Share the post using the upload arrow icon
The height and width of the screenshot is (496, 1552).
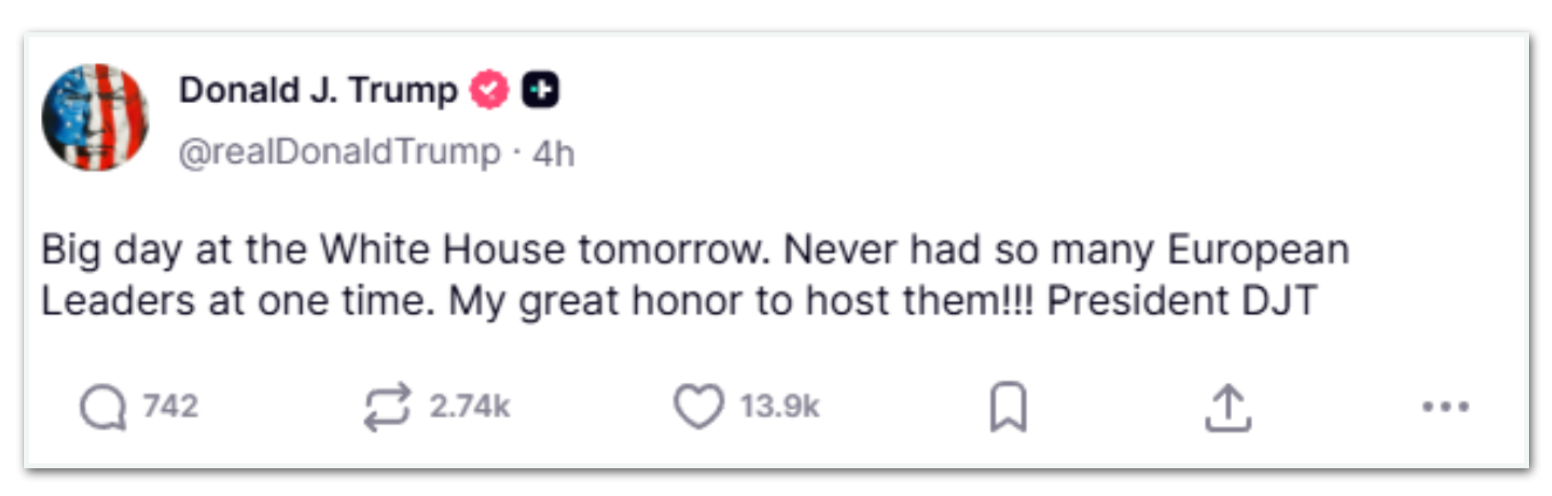click(1228, 408)
